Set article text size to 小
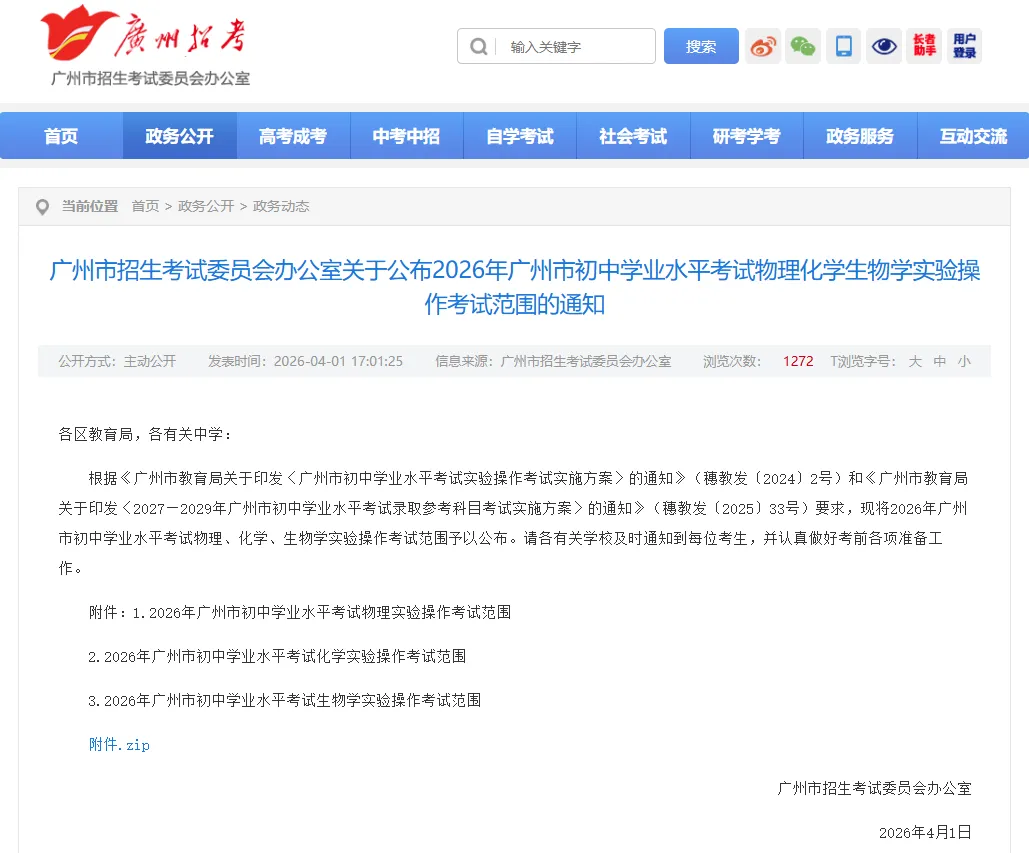1029x853 pixels. pyautogui.click(x=964, y=361)
